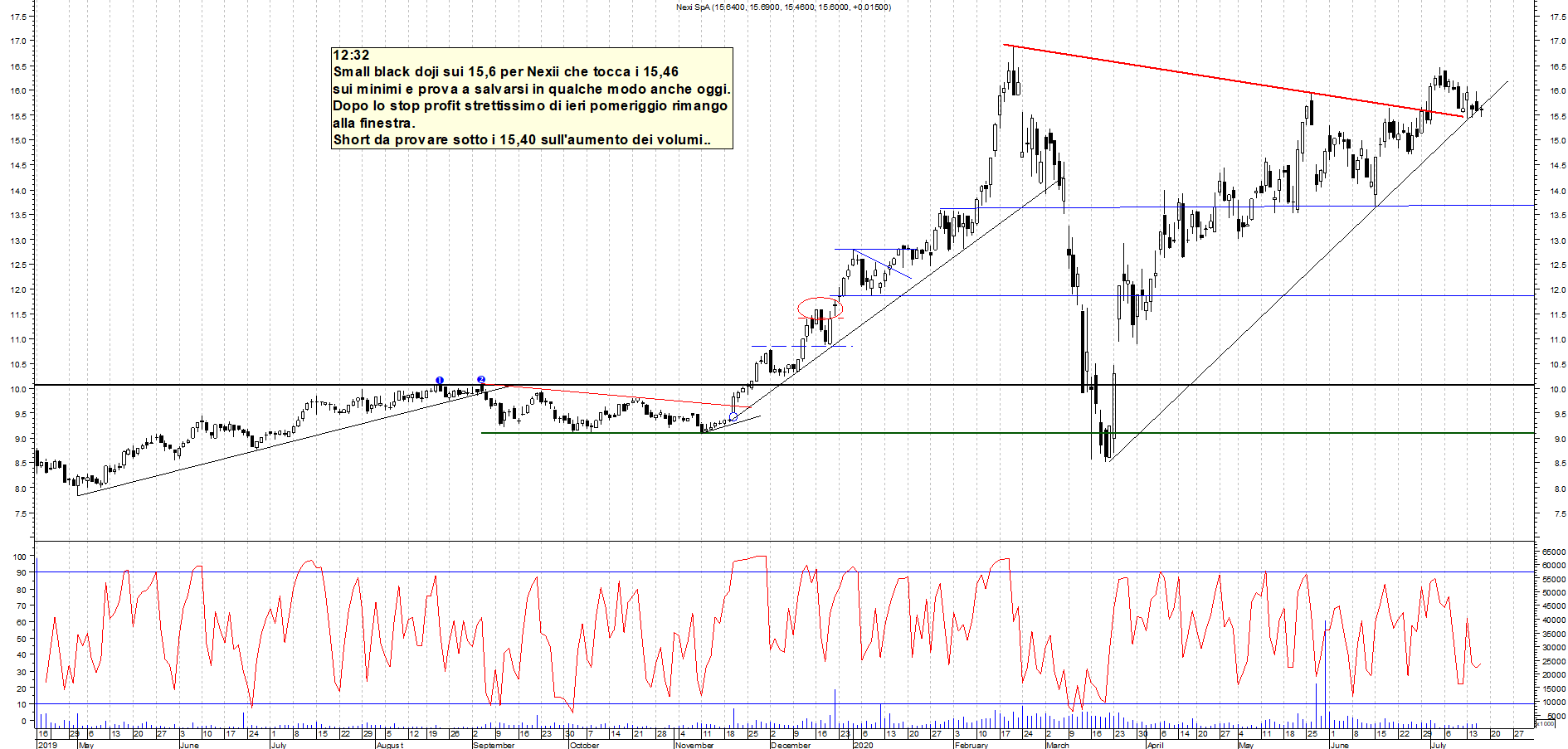Click the note line 'sui minimi e prova a salvarsi'
This screenshot has width=1568, height=749.
[x=532, y=89]
